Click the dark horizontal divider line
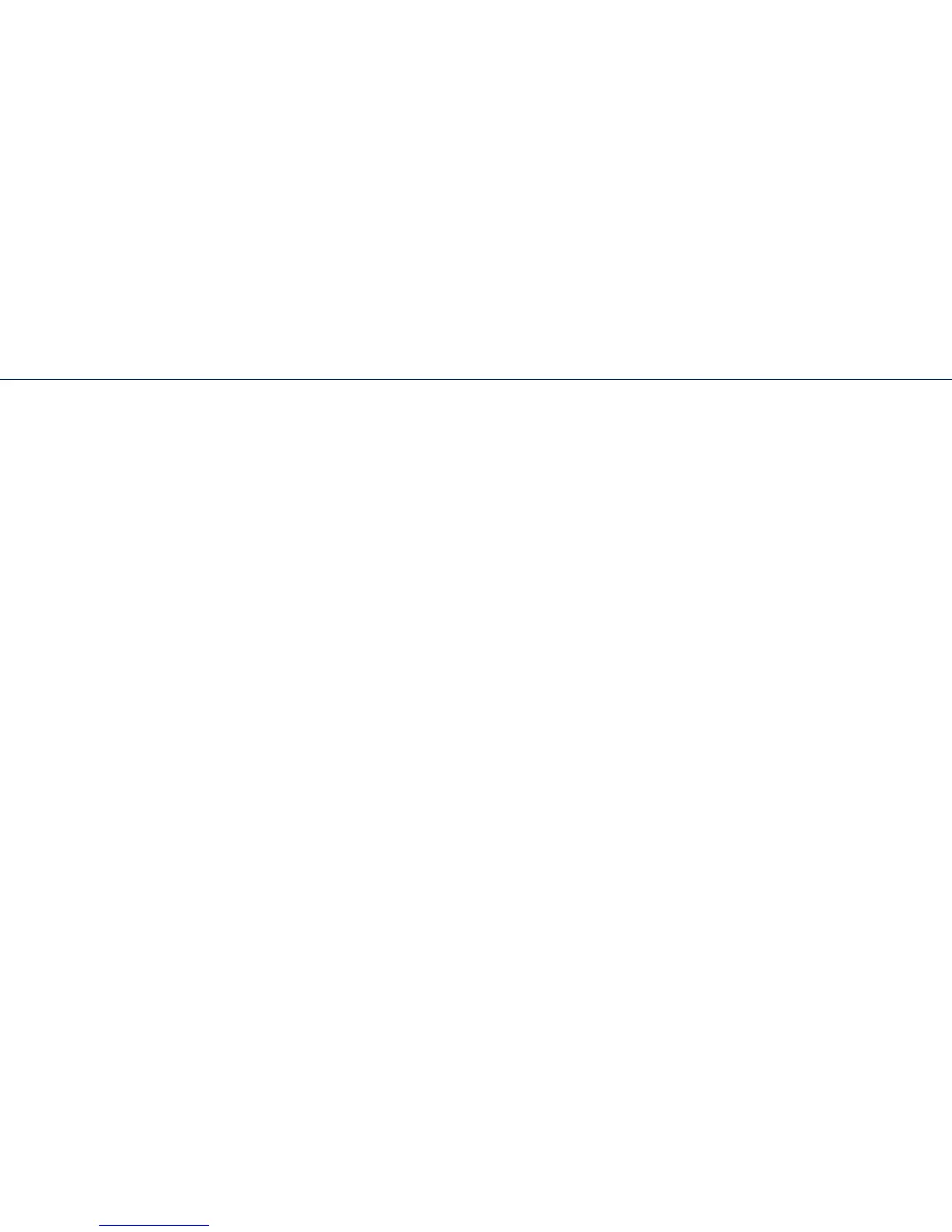 click(476, 379)
